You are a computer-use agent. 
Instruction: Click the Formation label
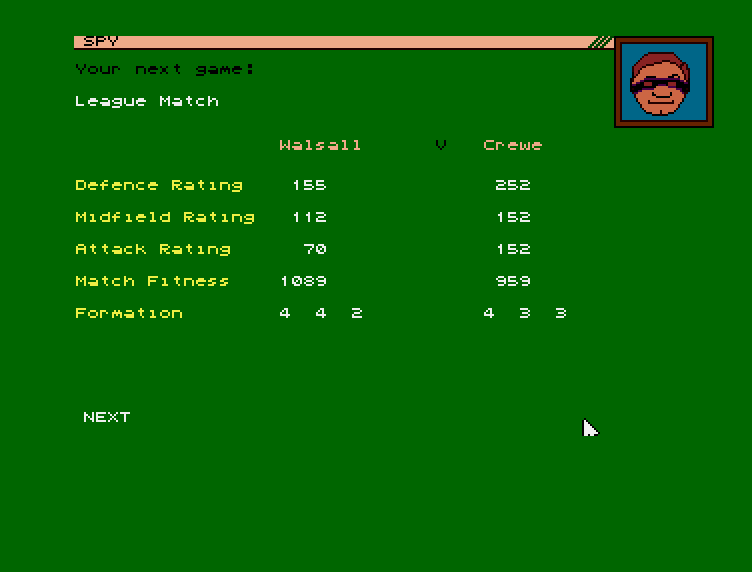[x=129, y=313]
